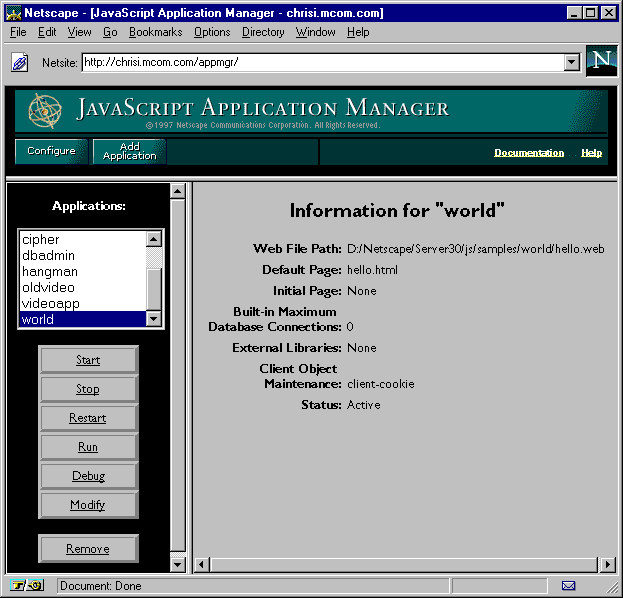Click the mail envelope icon in status bar
This screenshot has height=598, width=623.
[x=568, y=586]
